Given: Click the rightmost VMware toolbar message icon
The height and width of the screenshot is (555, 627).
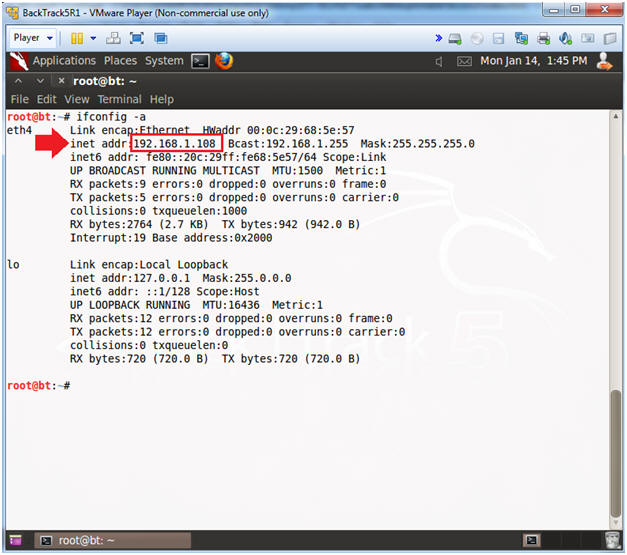Looking at the screenshot, I should click(x=610, y=39).
